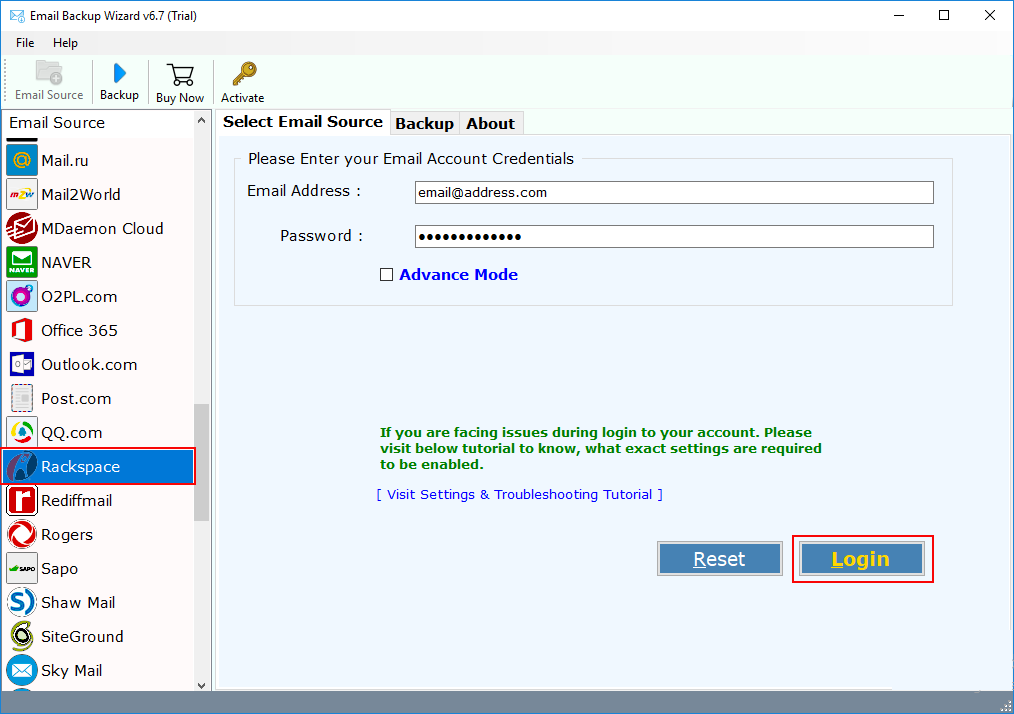
Task: Select the Sapo icon
Action: (x=22, y=568)
